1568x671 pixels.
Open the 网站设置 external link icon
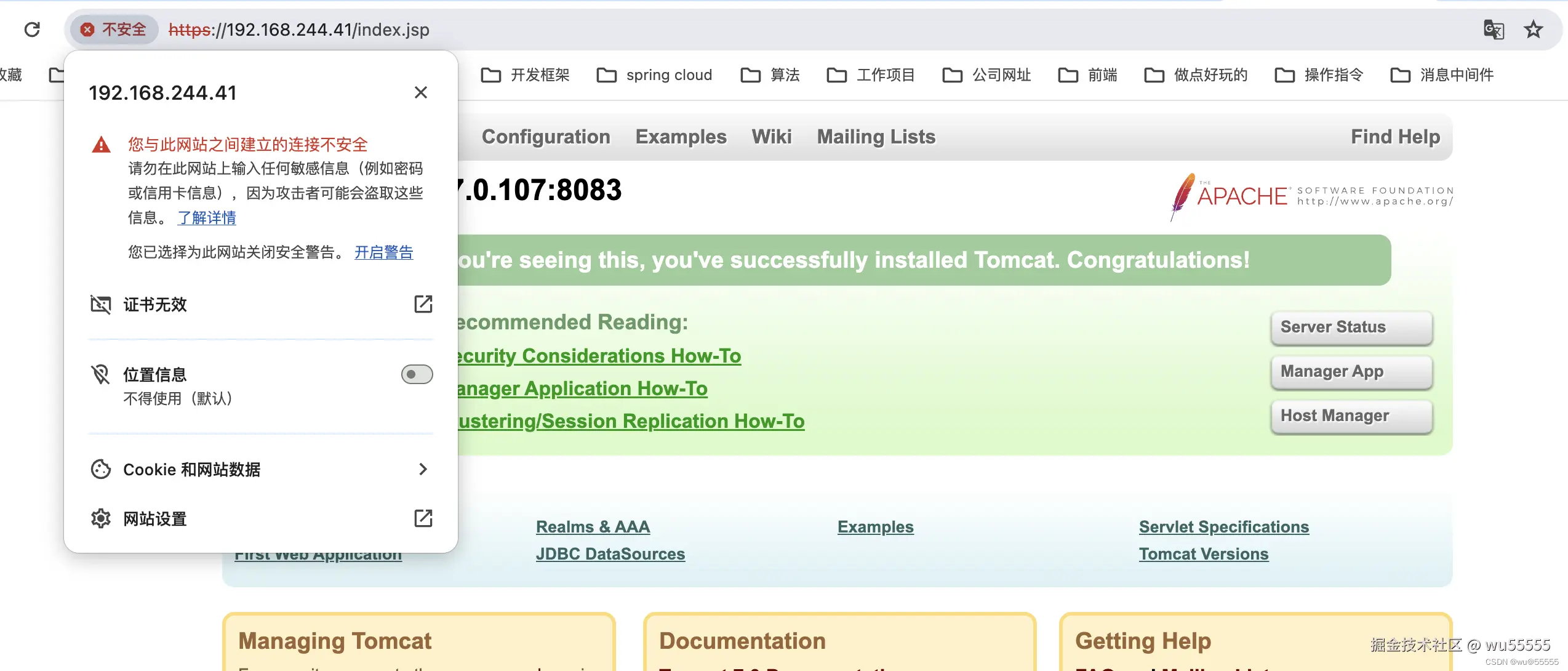(423, 518)
